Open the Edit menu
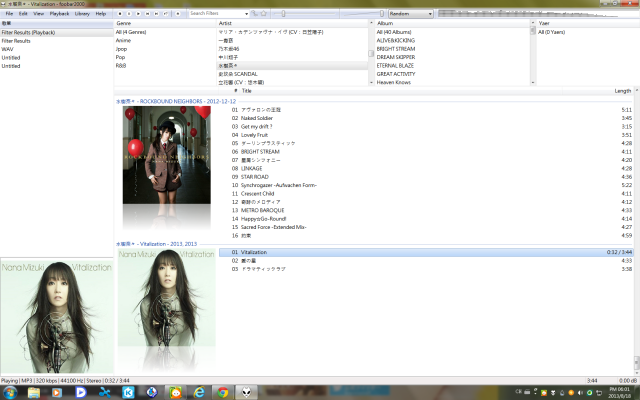640x400 pixels. click(x=23, y=13)
